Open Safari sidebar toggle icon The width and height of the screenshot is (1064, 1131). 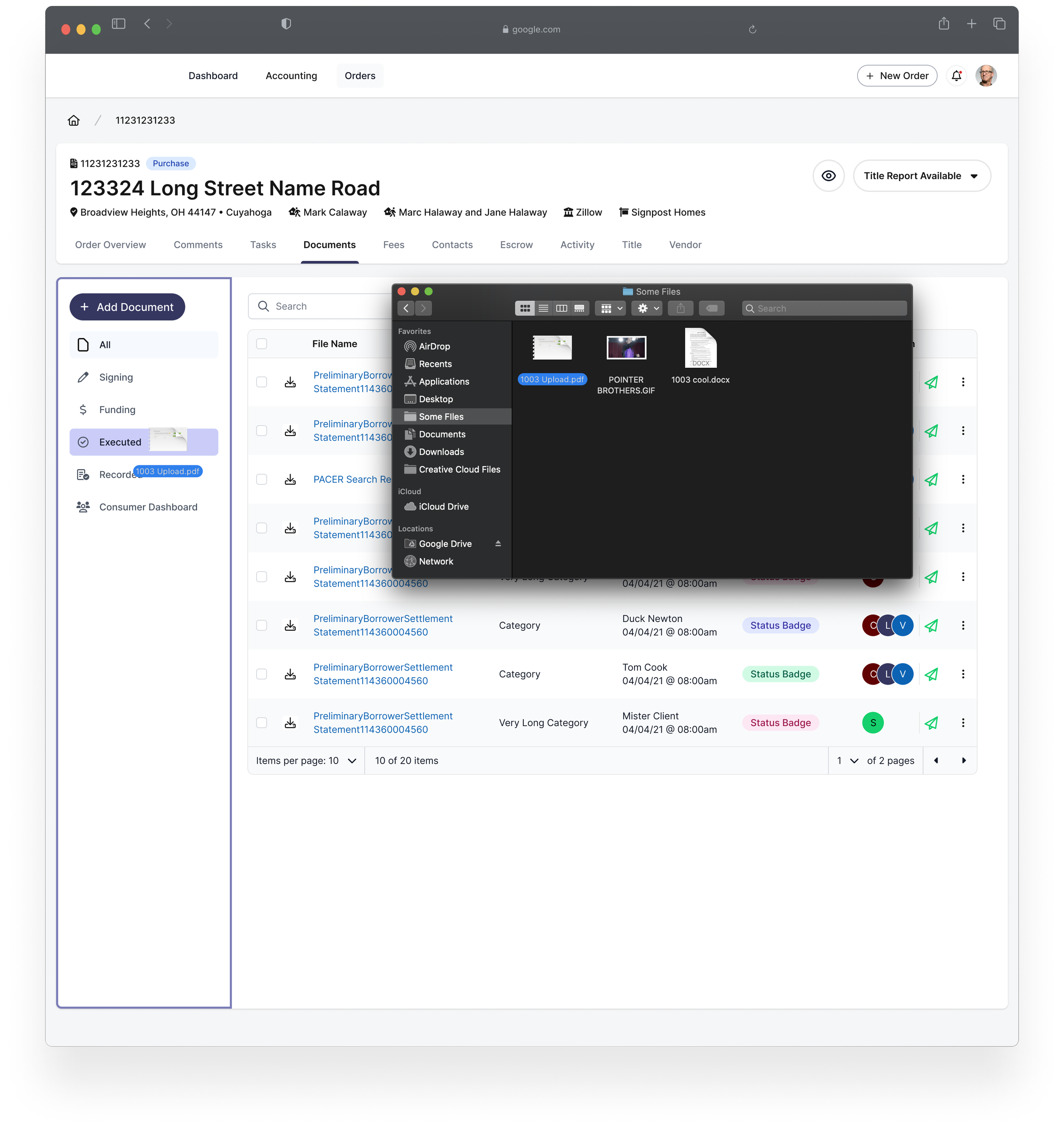118,24
